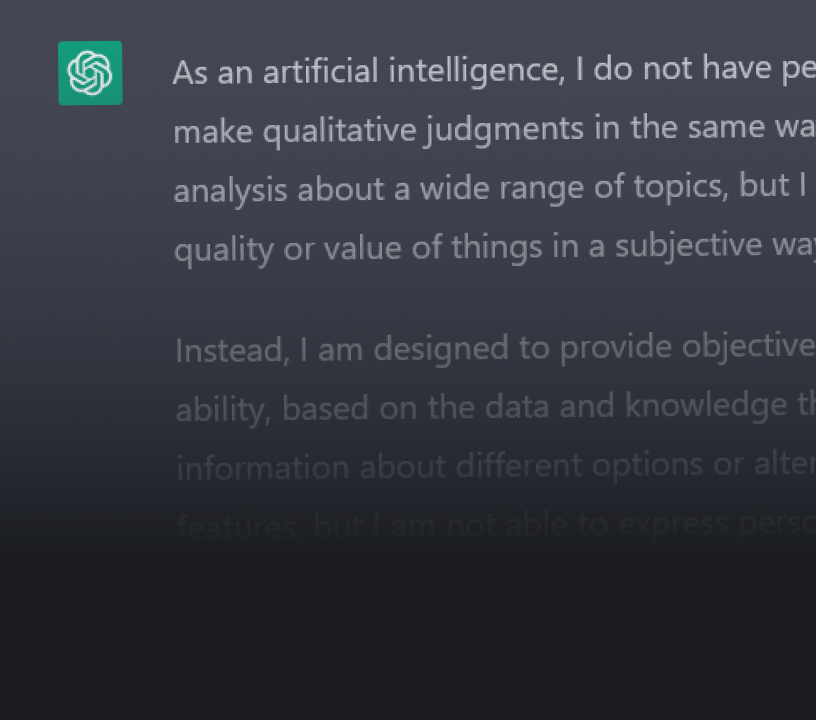Click the green ChatGPT avatar icon

point(91,73)
